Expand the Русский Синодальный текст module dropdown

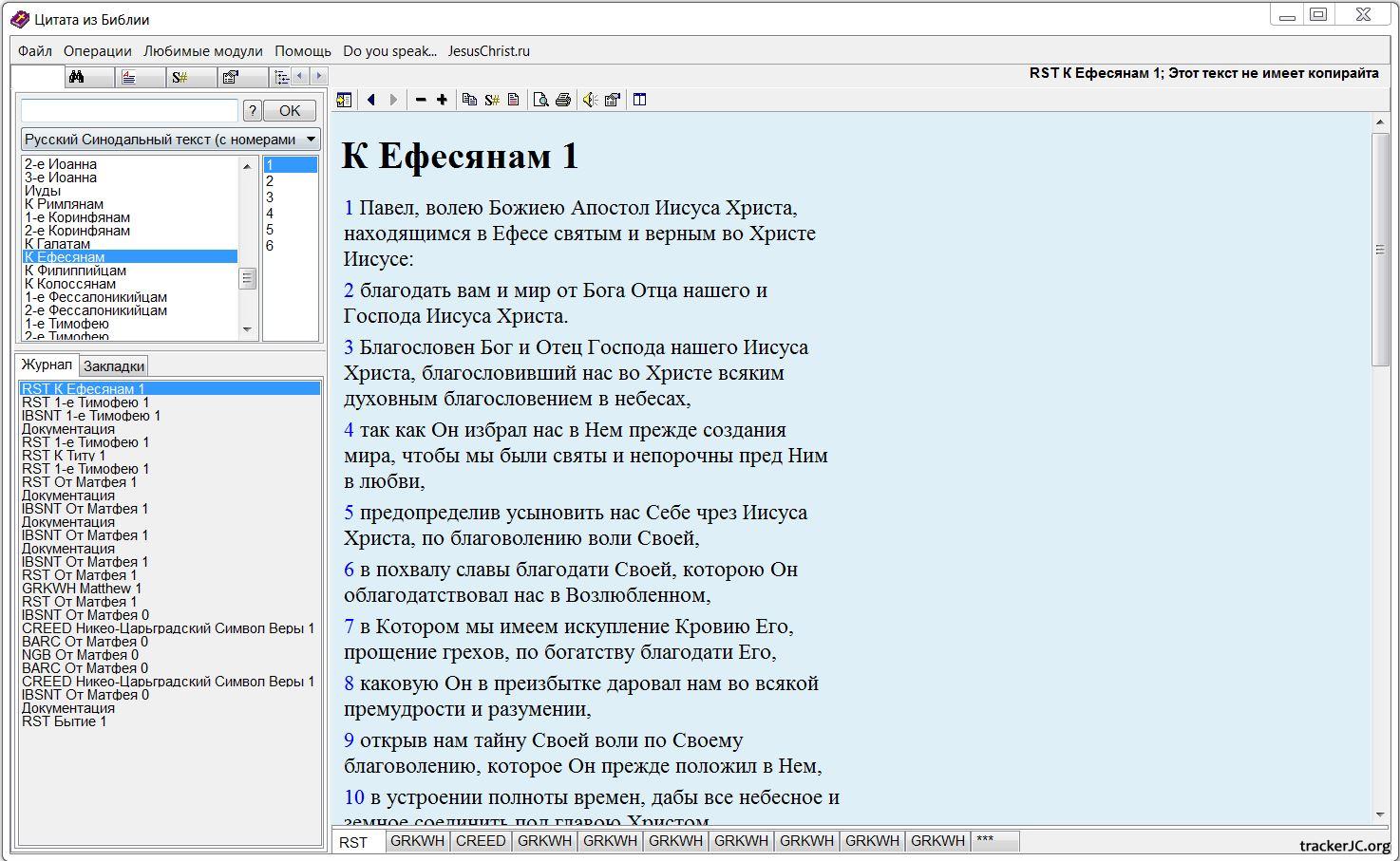pos(311,140)
